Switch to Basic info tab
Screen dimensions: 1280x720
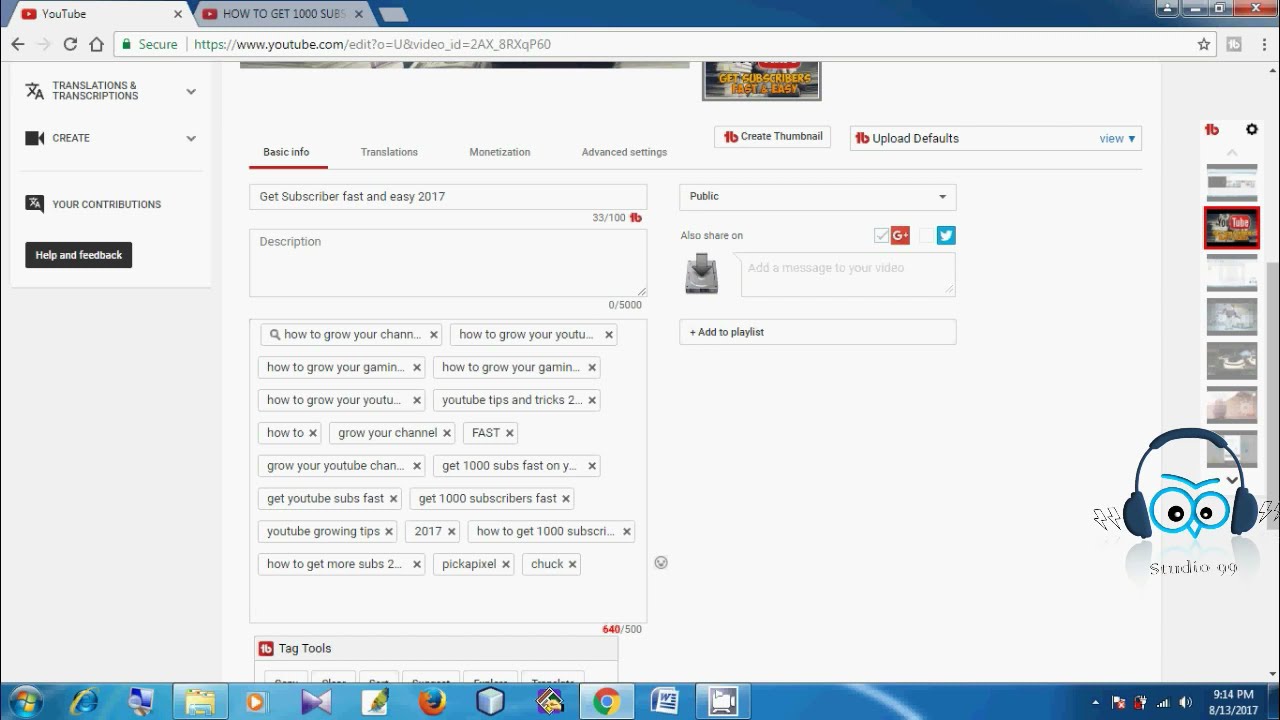coord(286,152)
